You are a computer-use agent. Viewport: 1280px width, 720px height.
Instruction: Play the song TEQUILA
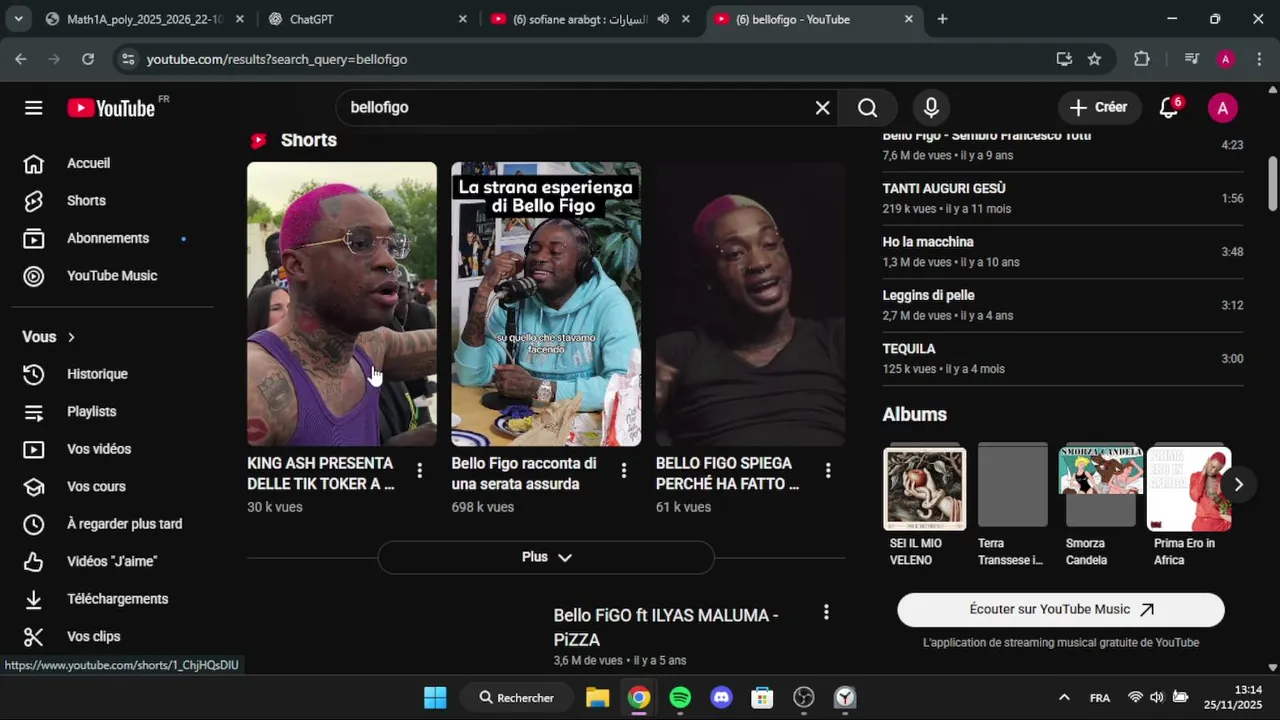point(1063,358)
